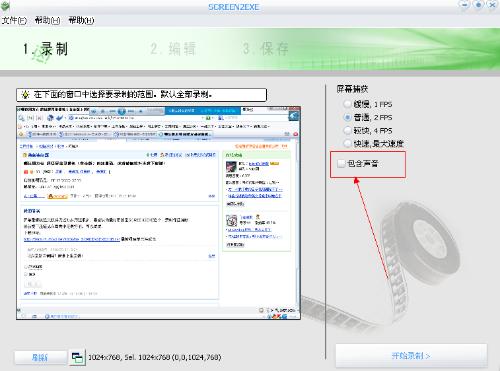Go to step 3. 保存
This screenshot has height=371, width=500.
266,49
